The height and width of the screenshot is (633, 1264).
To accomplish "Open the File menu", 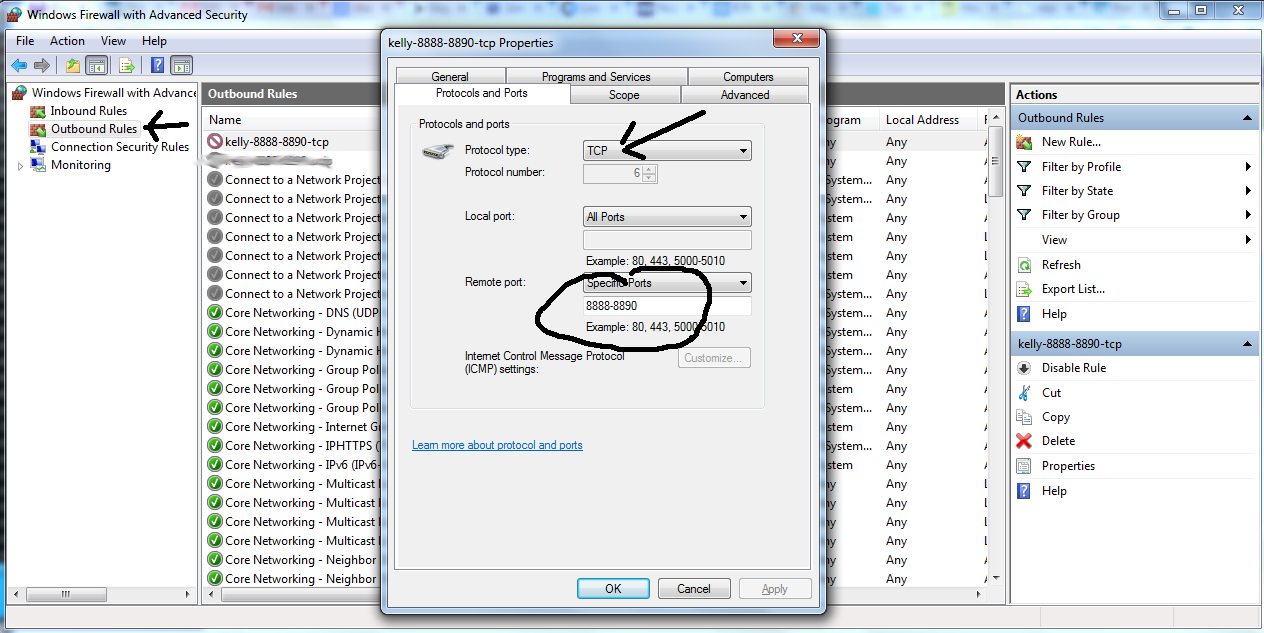I will click(25, 41).
